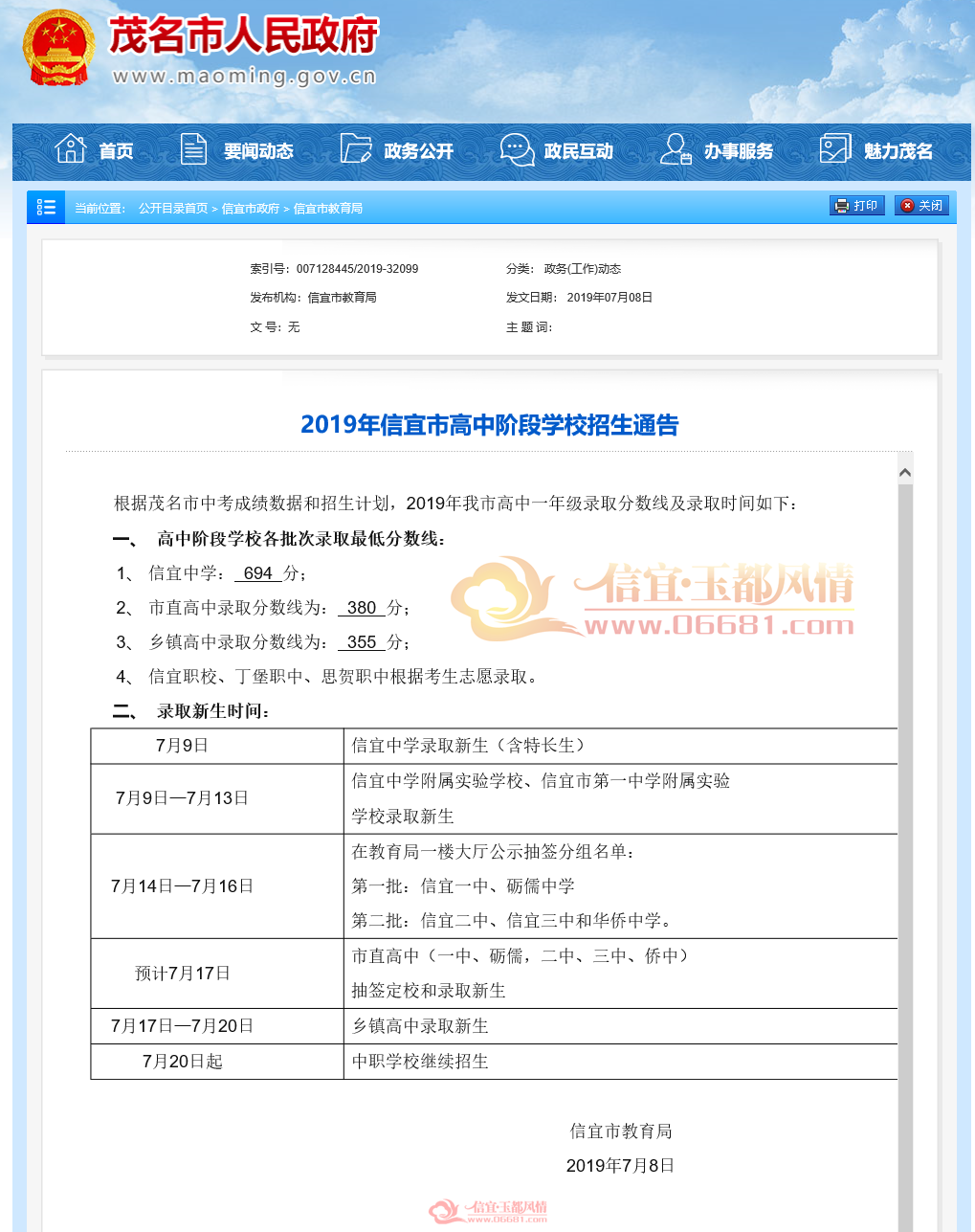Screen dimensions: 975x1232
Task: Click the news document icon
Action: pos(194,148)
